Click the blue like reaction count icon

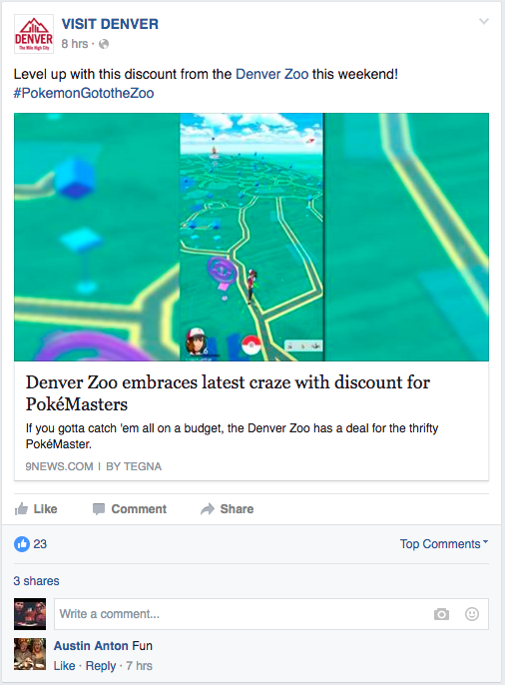point(22,544)
